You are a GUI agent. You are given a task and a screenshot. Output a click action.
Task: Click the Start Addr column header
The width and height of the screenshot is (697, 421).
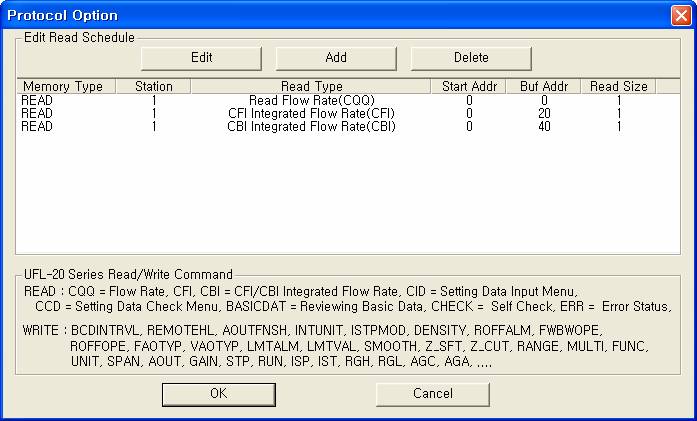468,87
